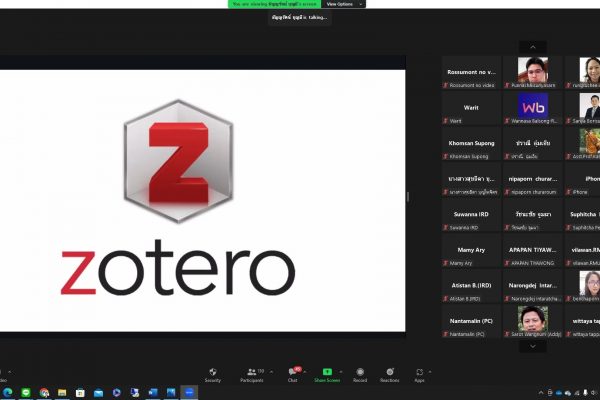Select the Wb logo participant tile
Image resolution: width=600 pixels, height=400 pixels.
[x=533, y=108]
